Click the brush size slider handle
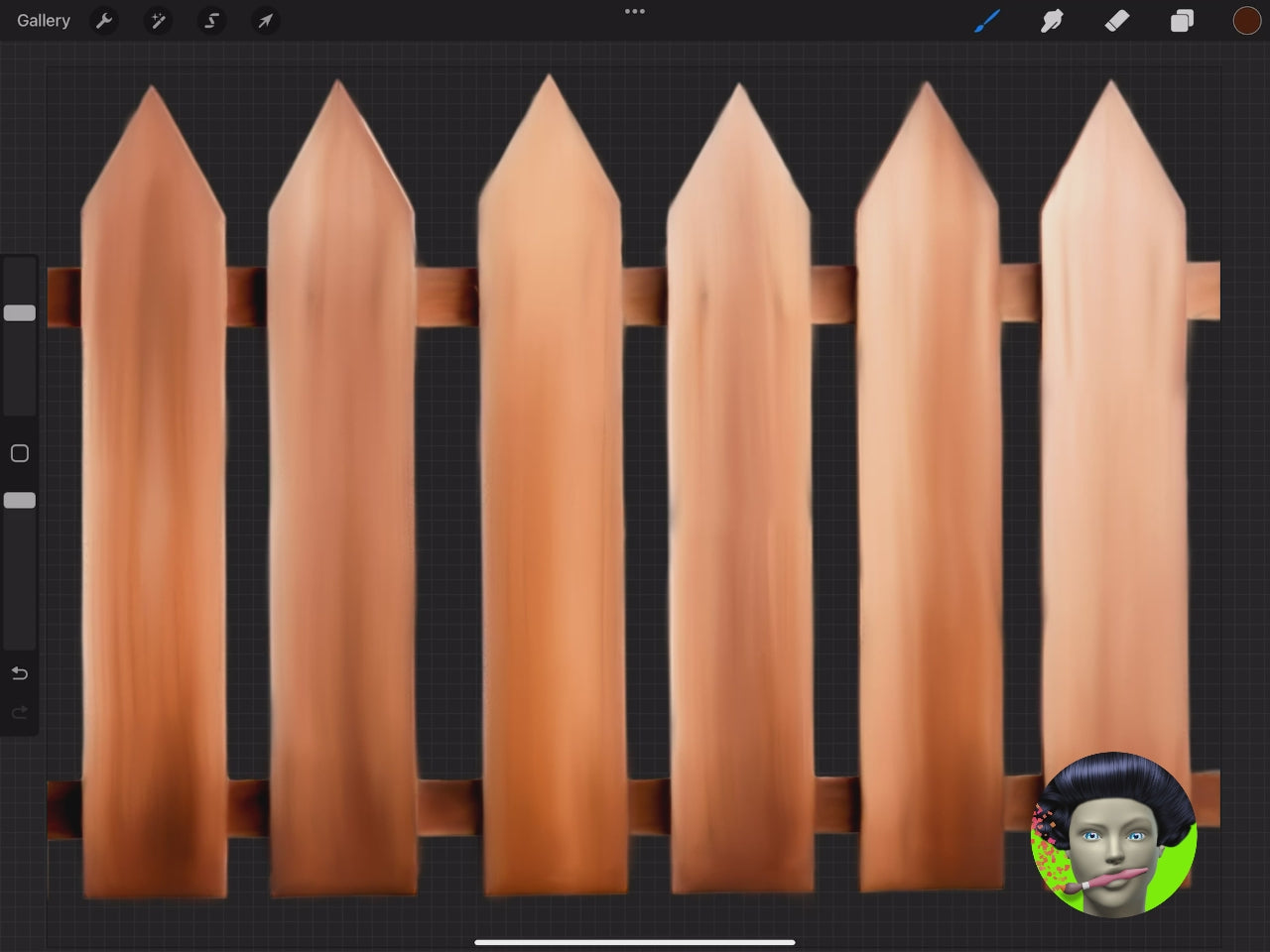The width and height of the screenshot is (1270, 952). click(20, 313)
